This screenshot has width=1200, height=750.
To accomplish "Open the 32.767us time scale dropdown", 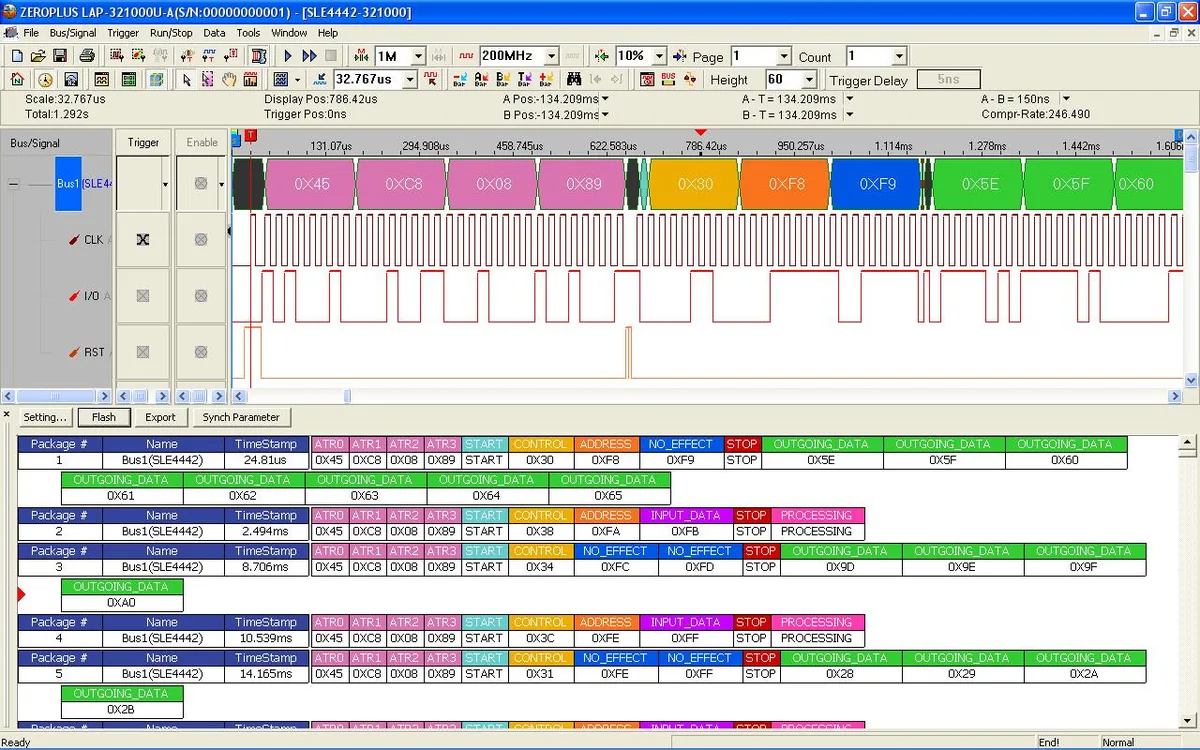I will point(409,80).
